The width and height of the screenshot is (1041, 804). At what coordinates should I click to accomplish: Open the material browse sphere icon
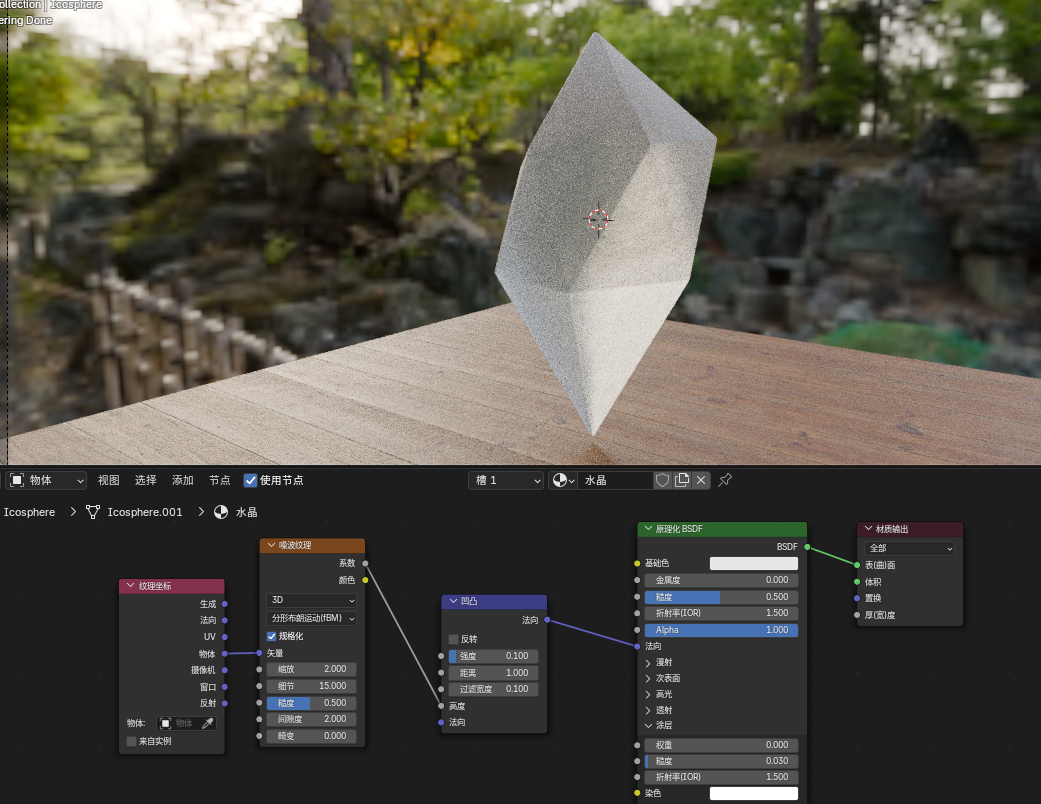pos(563,480)
